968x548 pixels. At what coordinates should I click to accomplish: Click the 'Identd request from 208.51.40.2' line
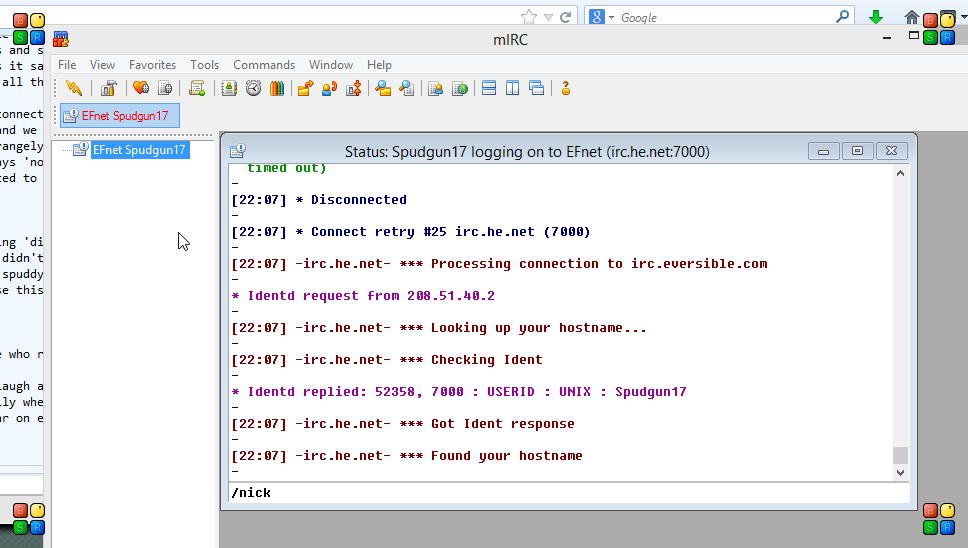click(363, 296)
